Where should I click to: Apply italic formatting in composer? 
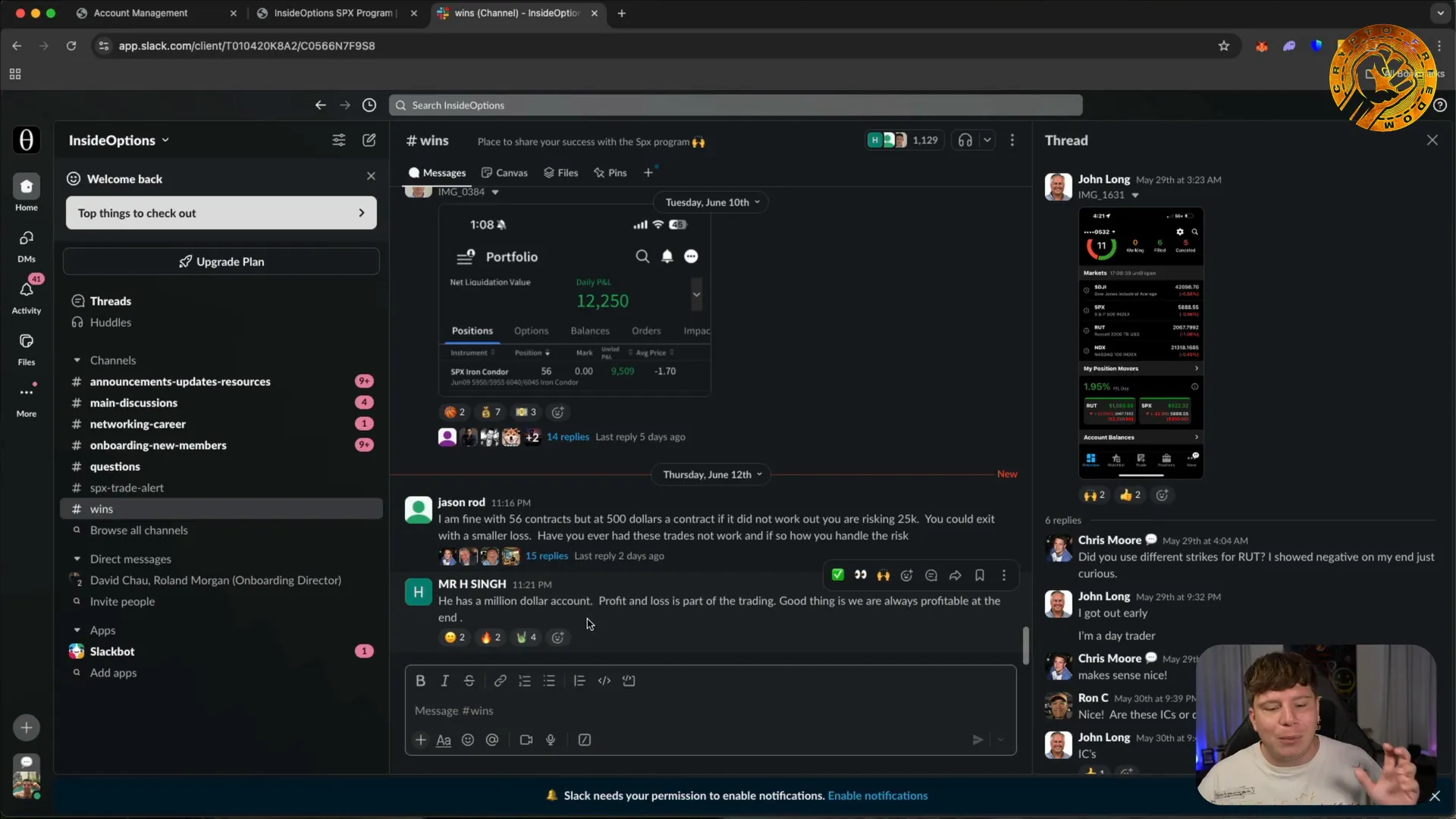click(x=445, y=681)
